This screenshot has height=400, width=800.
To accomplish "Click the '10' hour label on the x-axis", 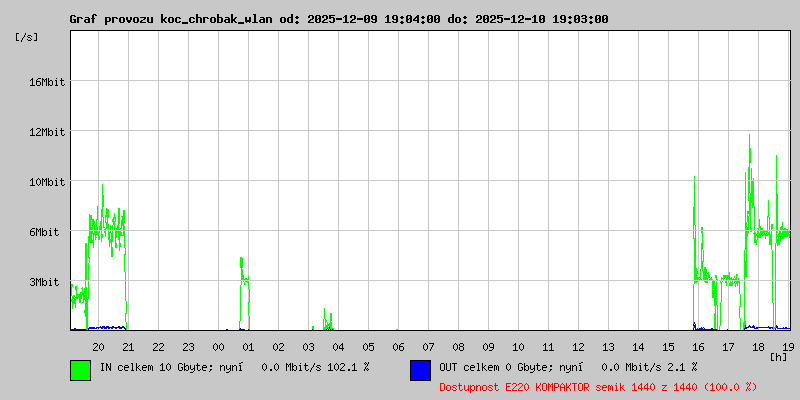I will 518,347.
